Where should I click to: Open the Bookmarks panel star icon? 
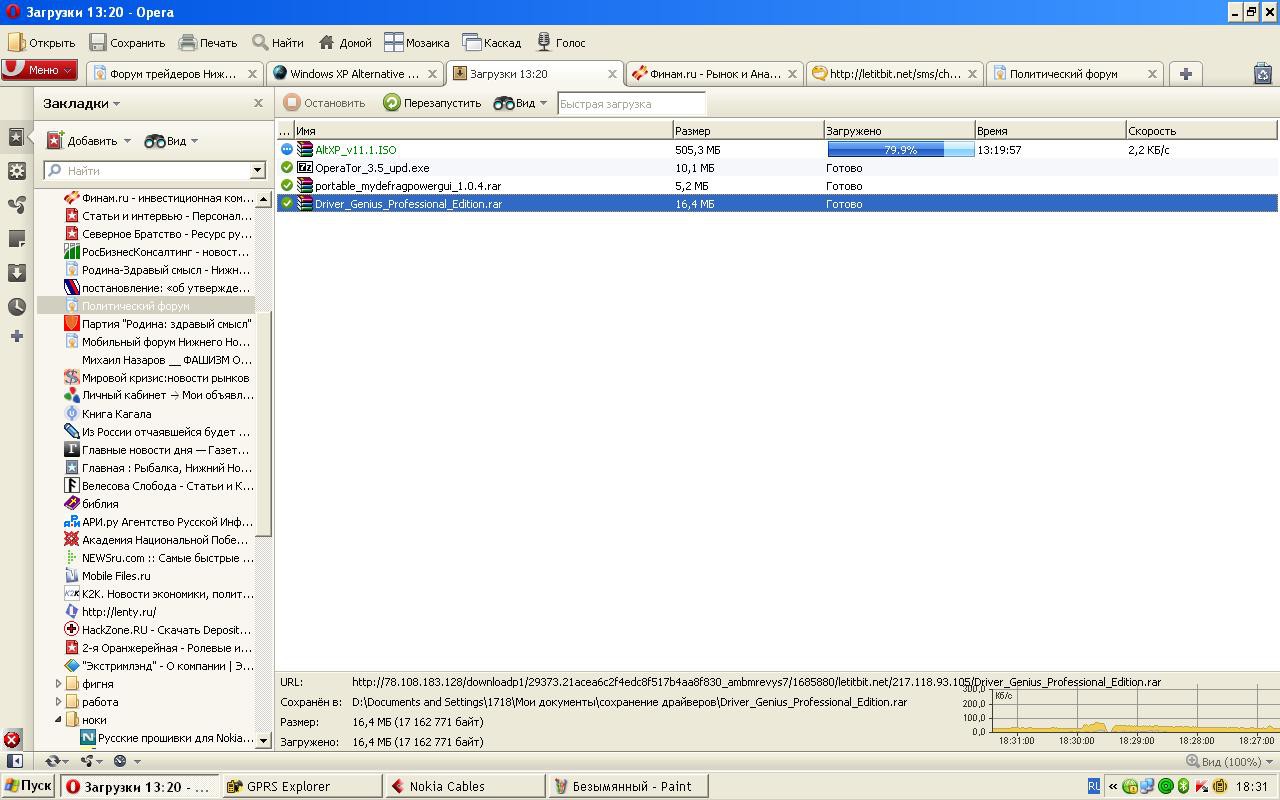point(16,137)
